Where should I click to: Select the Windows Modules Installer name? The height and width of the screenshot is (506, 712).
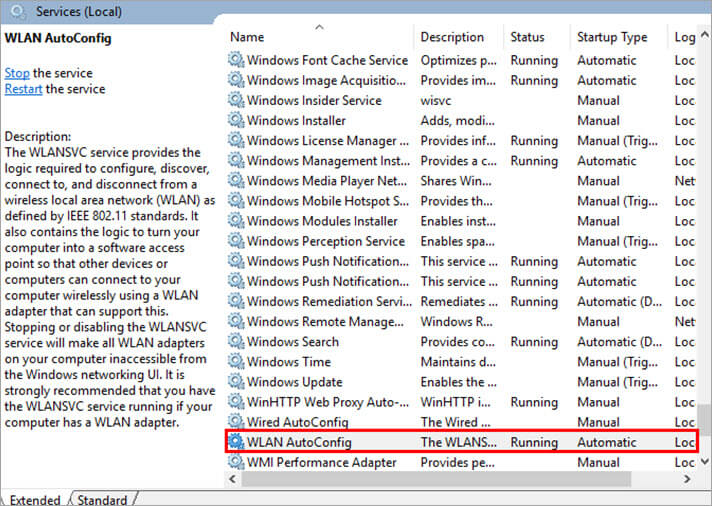click(x=322, y=221)
